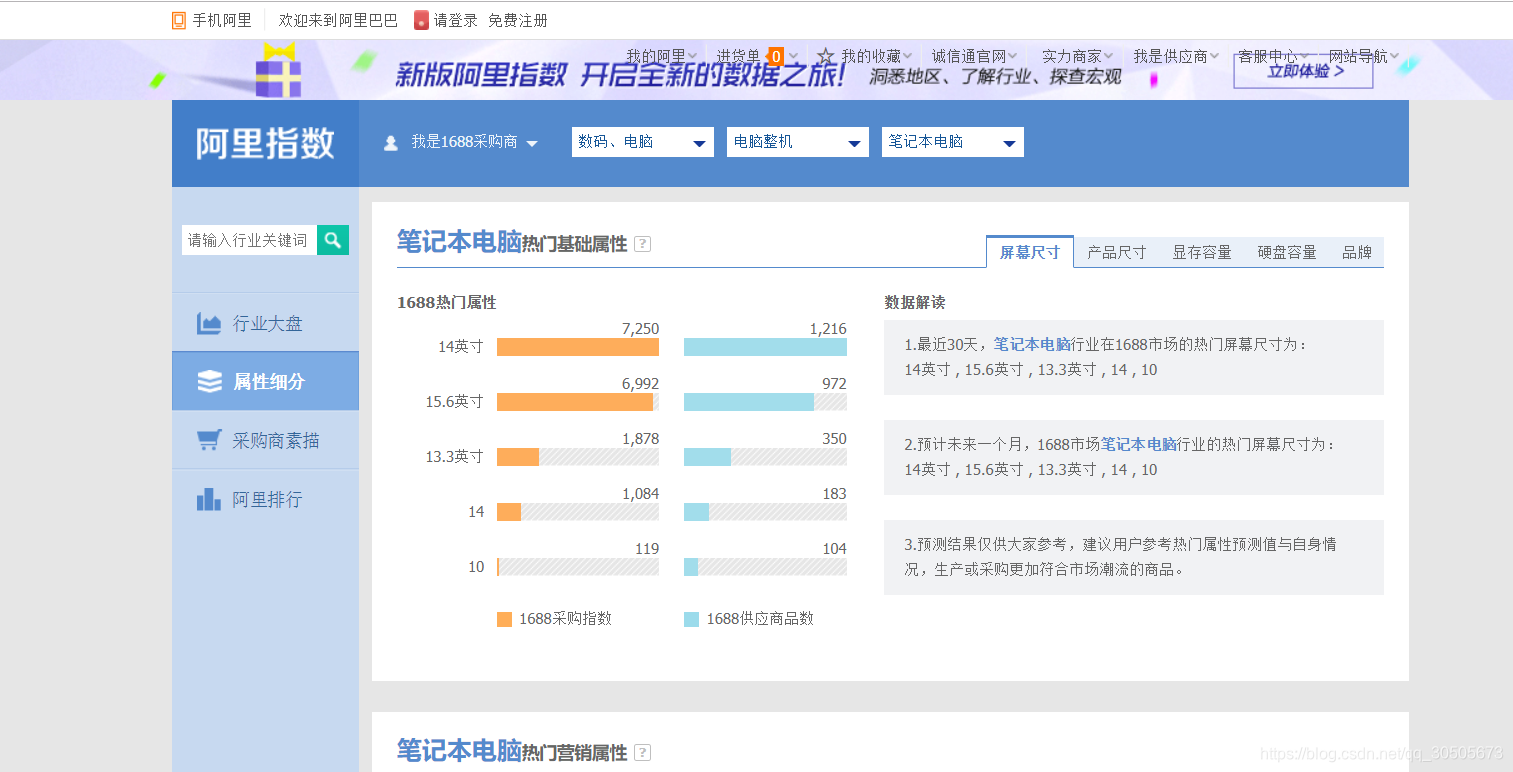Open 行业大盘 in the sidebar
1513x772 pixels.
click(265, 323)
